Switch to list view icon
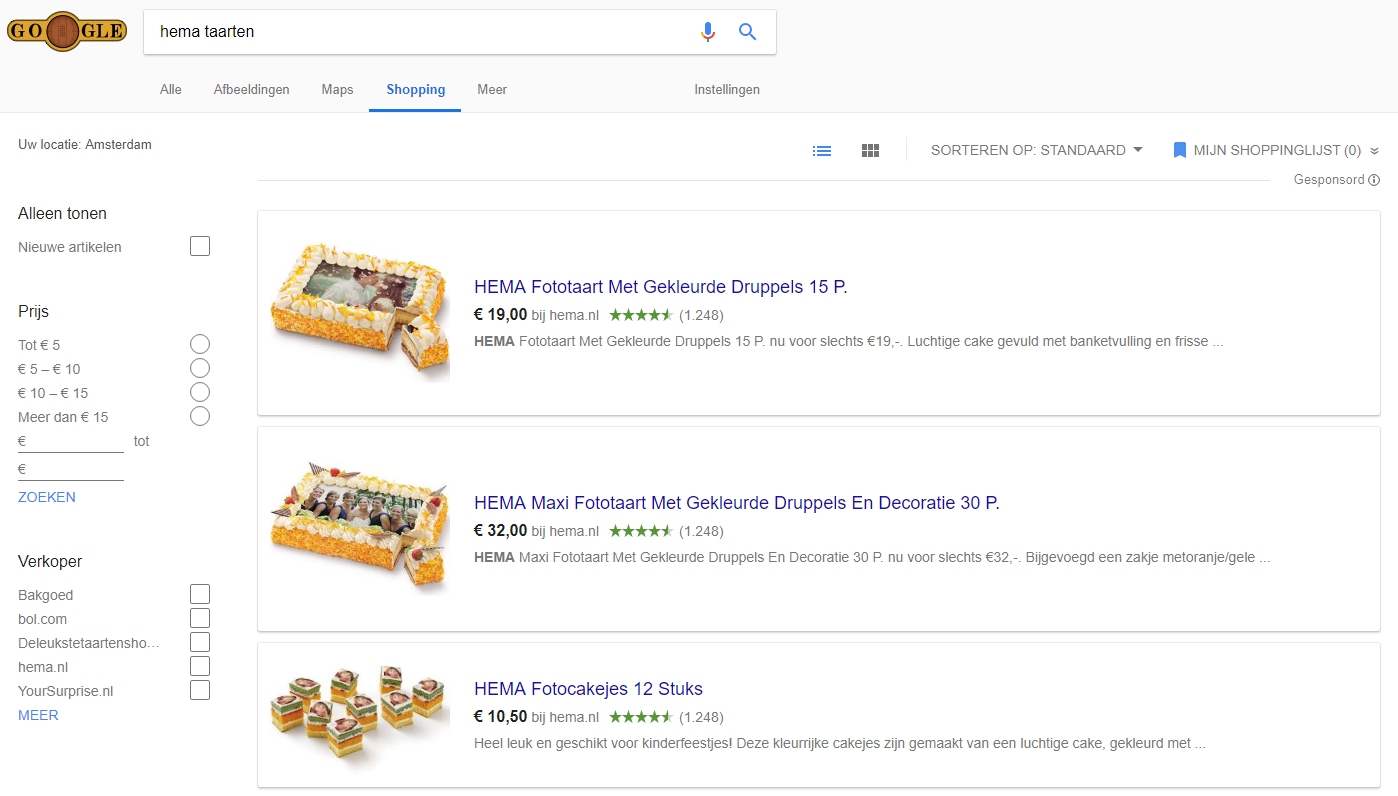Viewport: 1398px width, 796px height. click(x=822, y=151)
